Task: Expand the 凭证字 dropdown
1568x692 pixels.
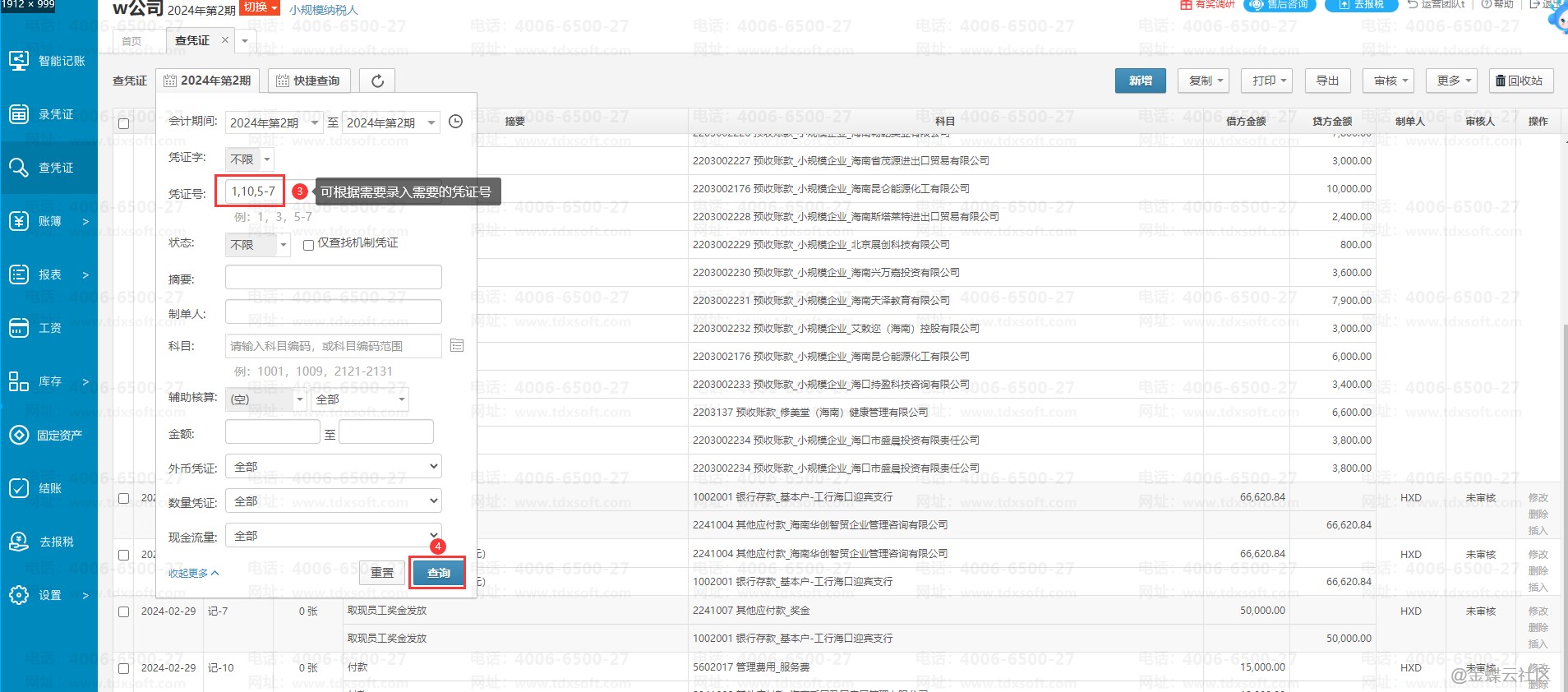Action: [x=250, y=159]
